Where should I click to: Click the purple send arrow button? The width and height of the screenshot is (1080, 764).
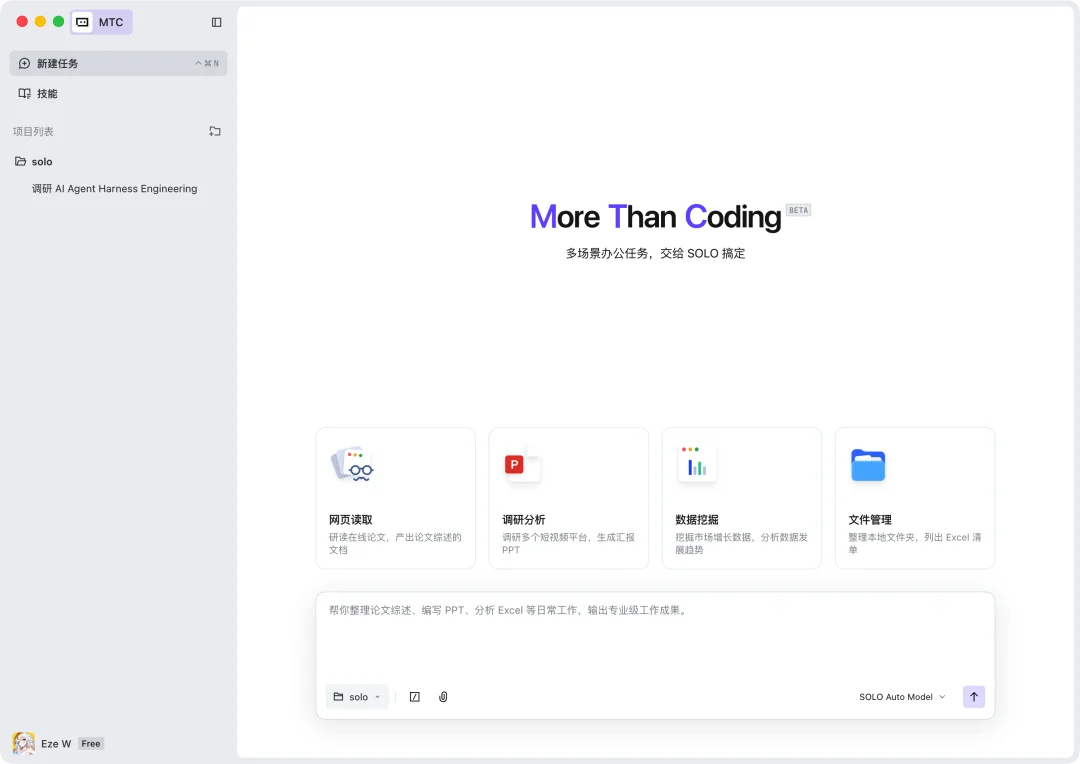(x=973, y=697)
